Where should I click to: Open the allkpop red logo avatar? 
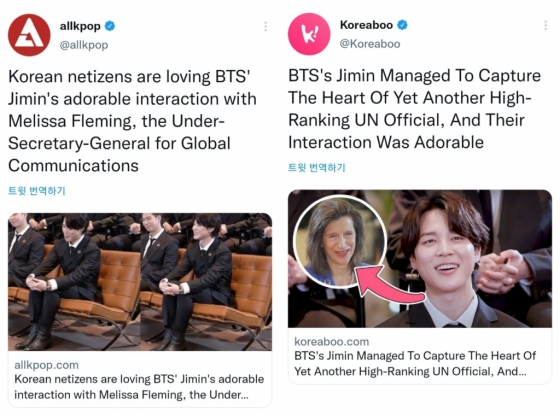coord(29,35)
